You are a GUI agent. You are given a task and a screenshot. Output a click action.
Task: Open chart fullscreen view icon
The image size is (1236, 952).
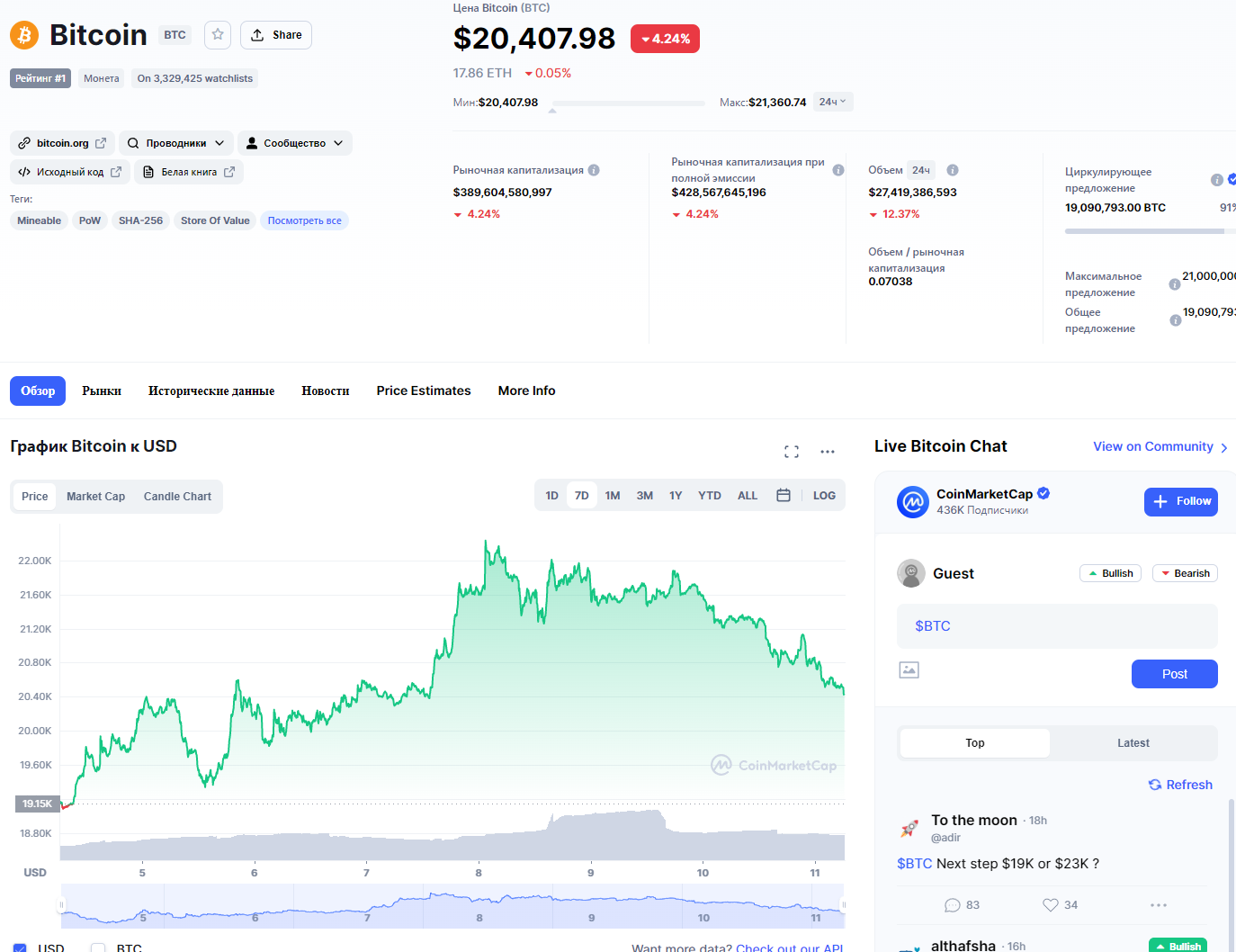pyautogui.click(x=792, y=452)
